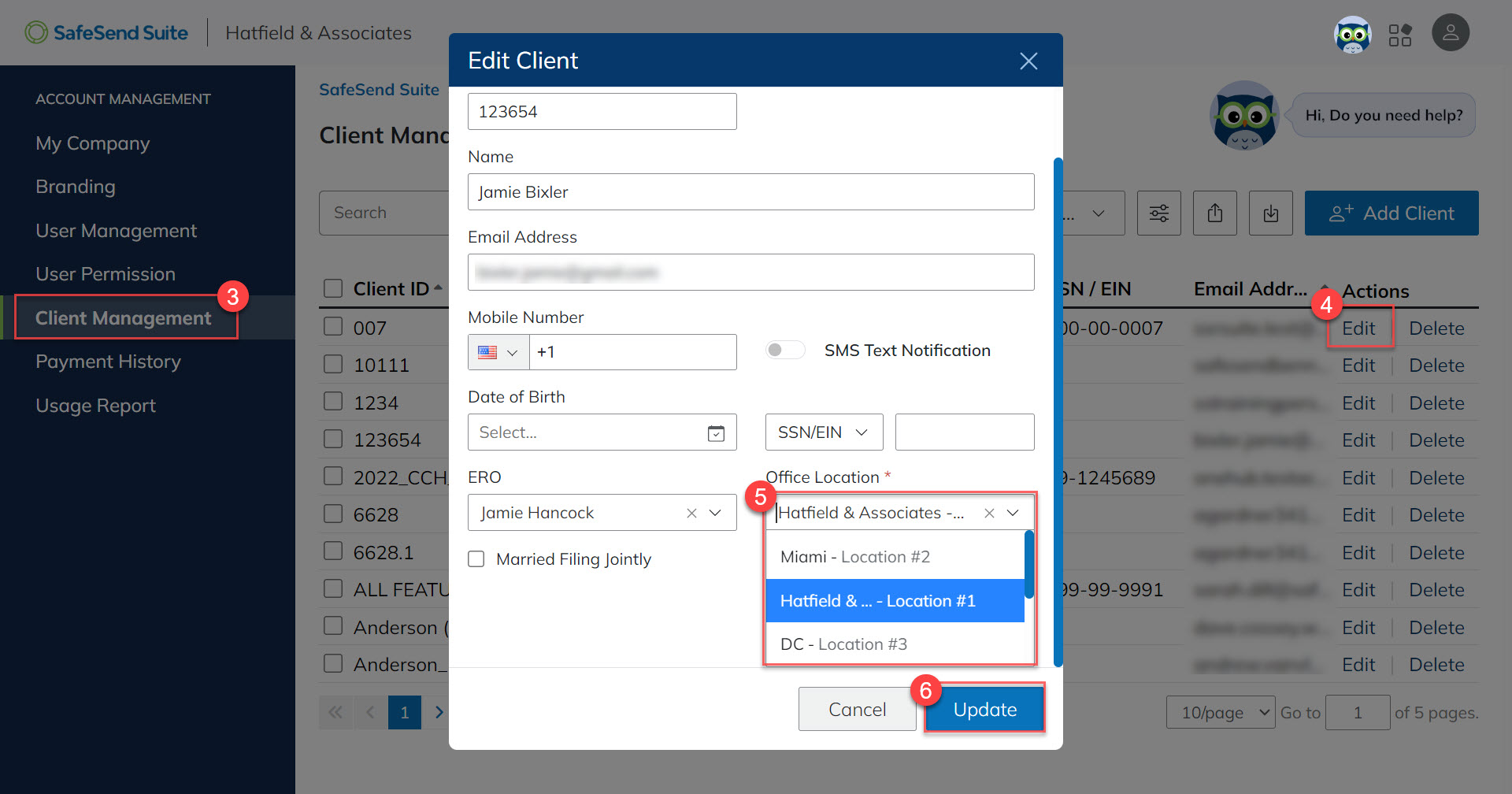
Task: Open Client Management in sidebar
Action: pos(124,318)
